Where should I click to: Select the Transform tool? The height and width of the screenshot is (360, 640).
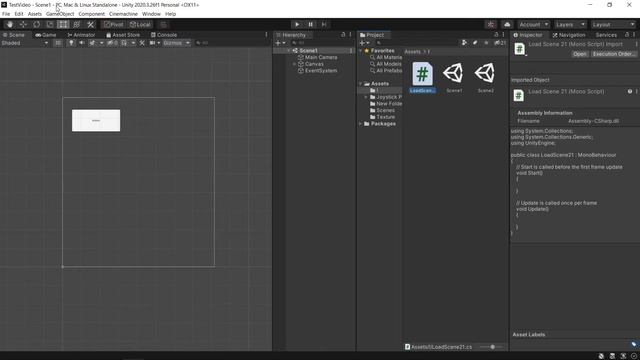(77, 24)
